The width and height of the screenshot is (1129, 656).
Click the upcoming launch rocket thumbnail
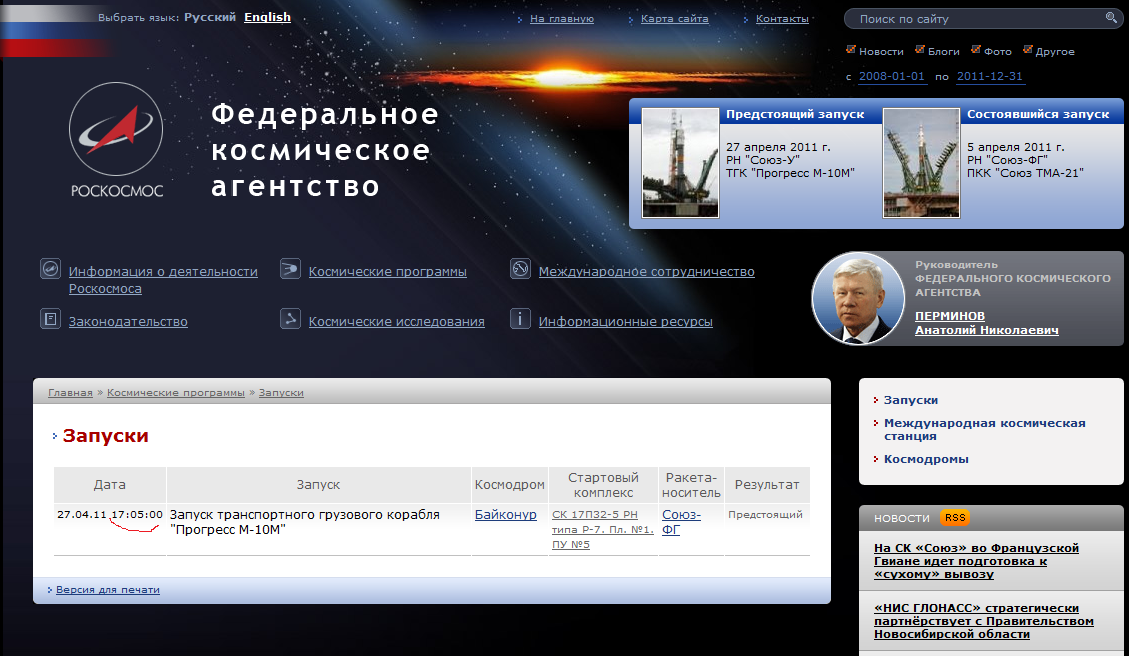pyautogui.click(x=680, y=163)
